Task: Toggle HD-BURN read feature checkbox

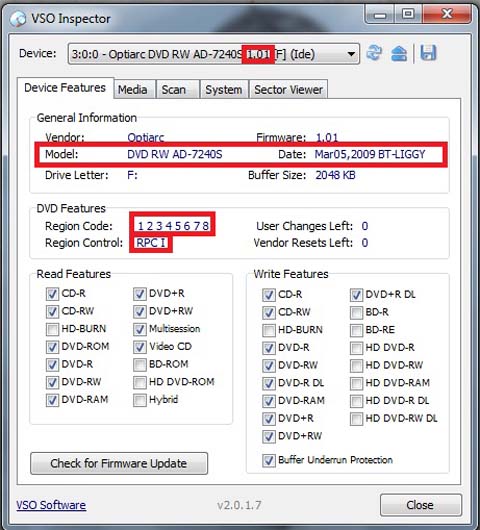Action: [x=52, y=329]
